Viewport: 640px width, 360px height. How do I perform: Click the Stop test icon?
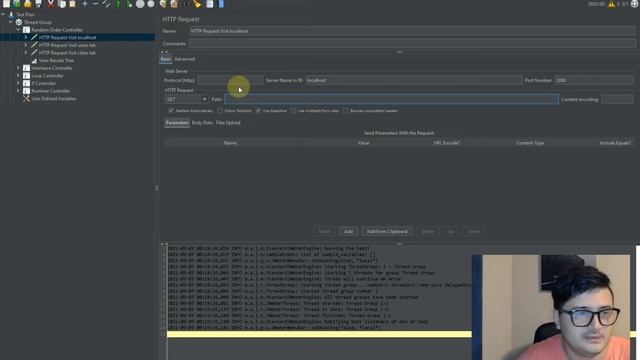point(140,4)
